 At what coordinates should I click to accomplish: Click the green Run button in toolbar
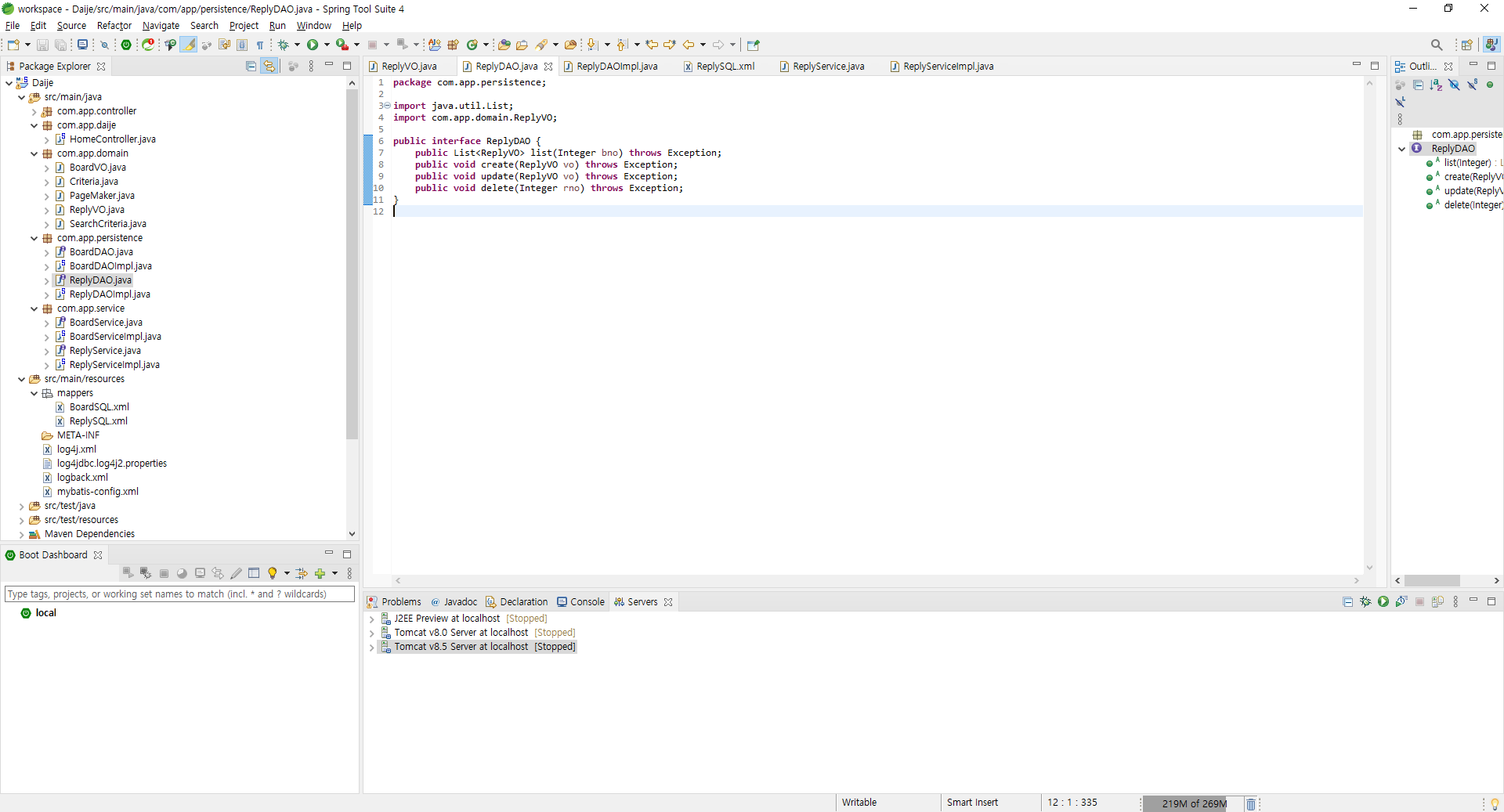coord(313,45)
